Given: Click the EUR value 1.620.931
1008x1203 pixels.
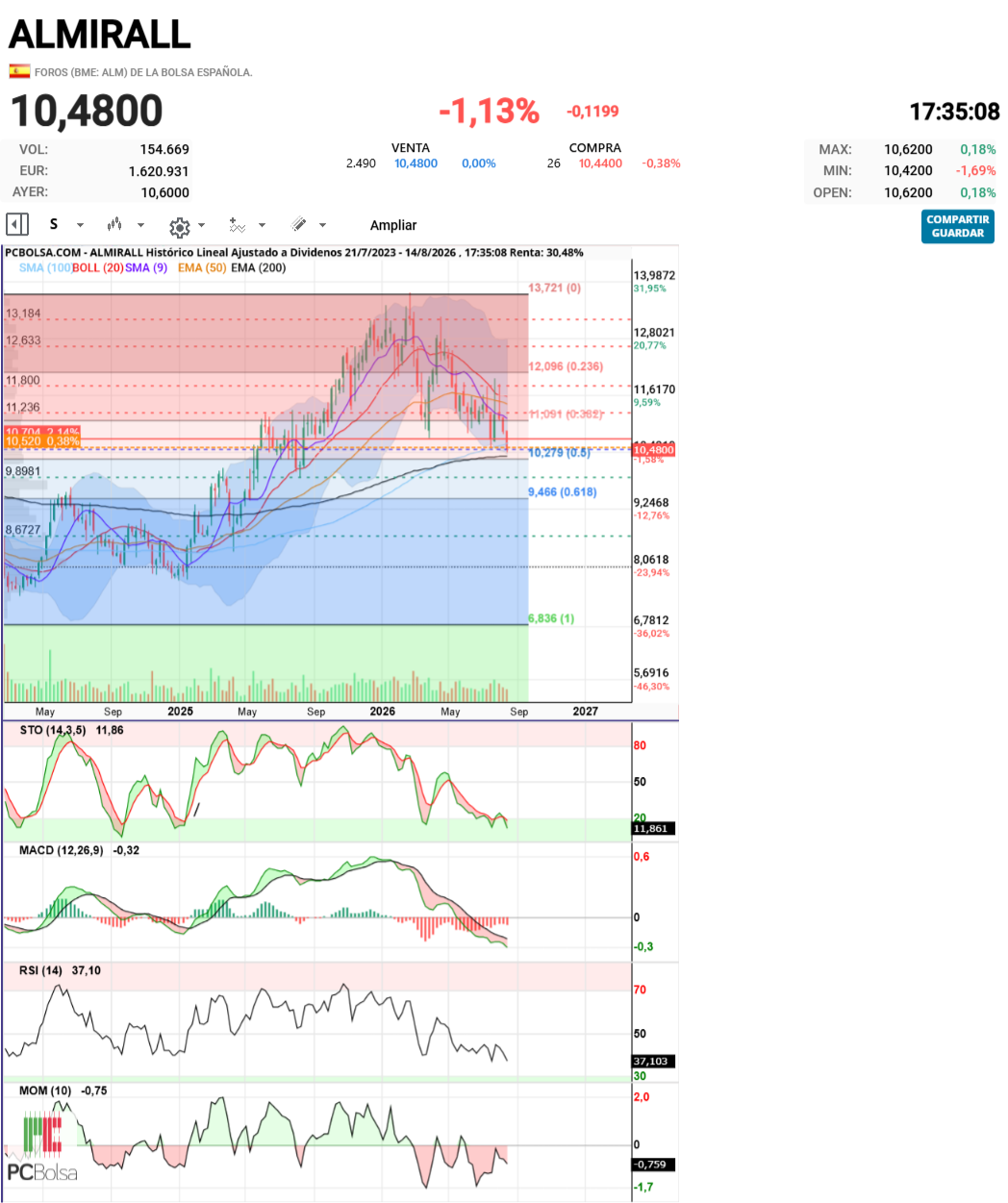Looking at the screenshot, I should click(159, 171).
